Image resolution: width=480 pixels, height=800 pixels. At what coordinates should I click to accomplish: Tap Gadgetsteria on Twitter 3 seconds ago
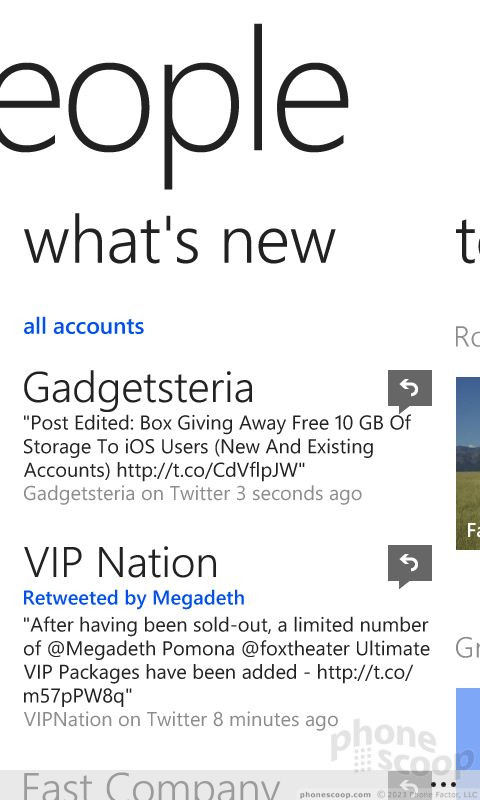[x=192, y=494]
